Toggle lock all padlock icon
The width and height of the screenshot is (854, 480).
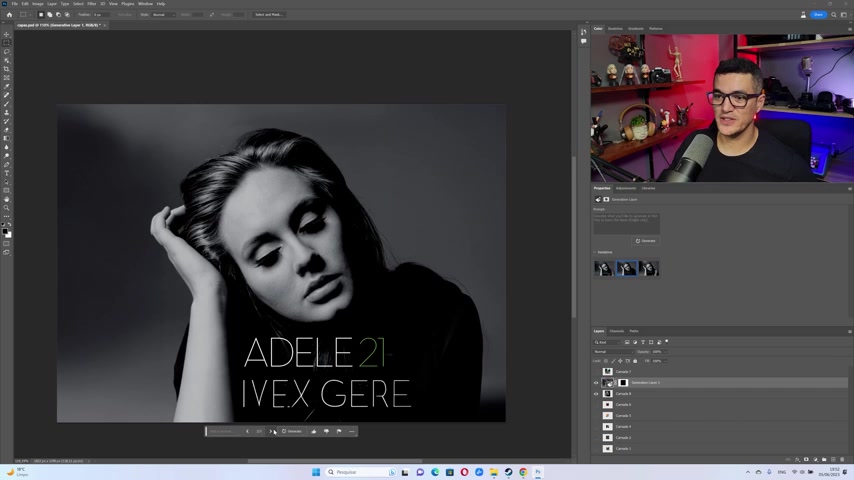635,361
